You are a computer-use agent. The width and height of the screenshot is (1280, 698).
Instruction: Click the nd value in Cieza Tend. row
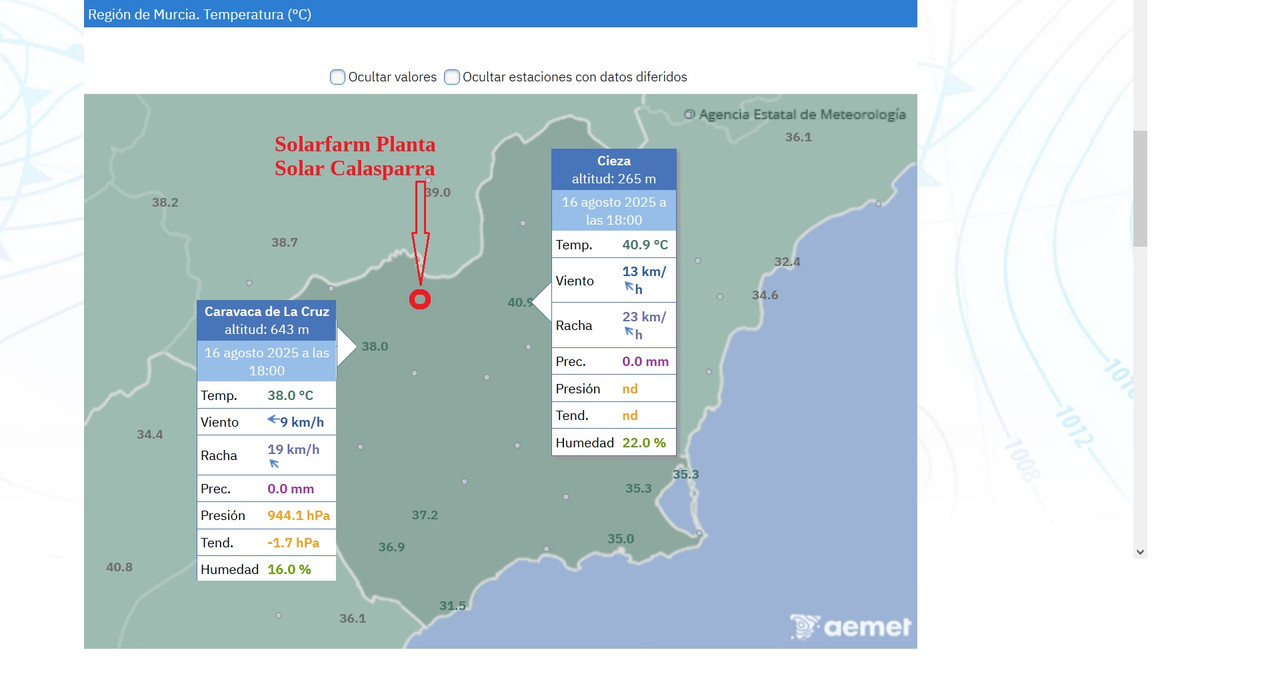(x=630, y=415)
